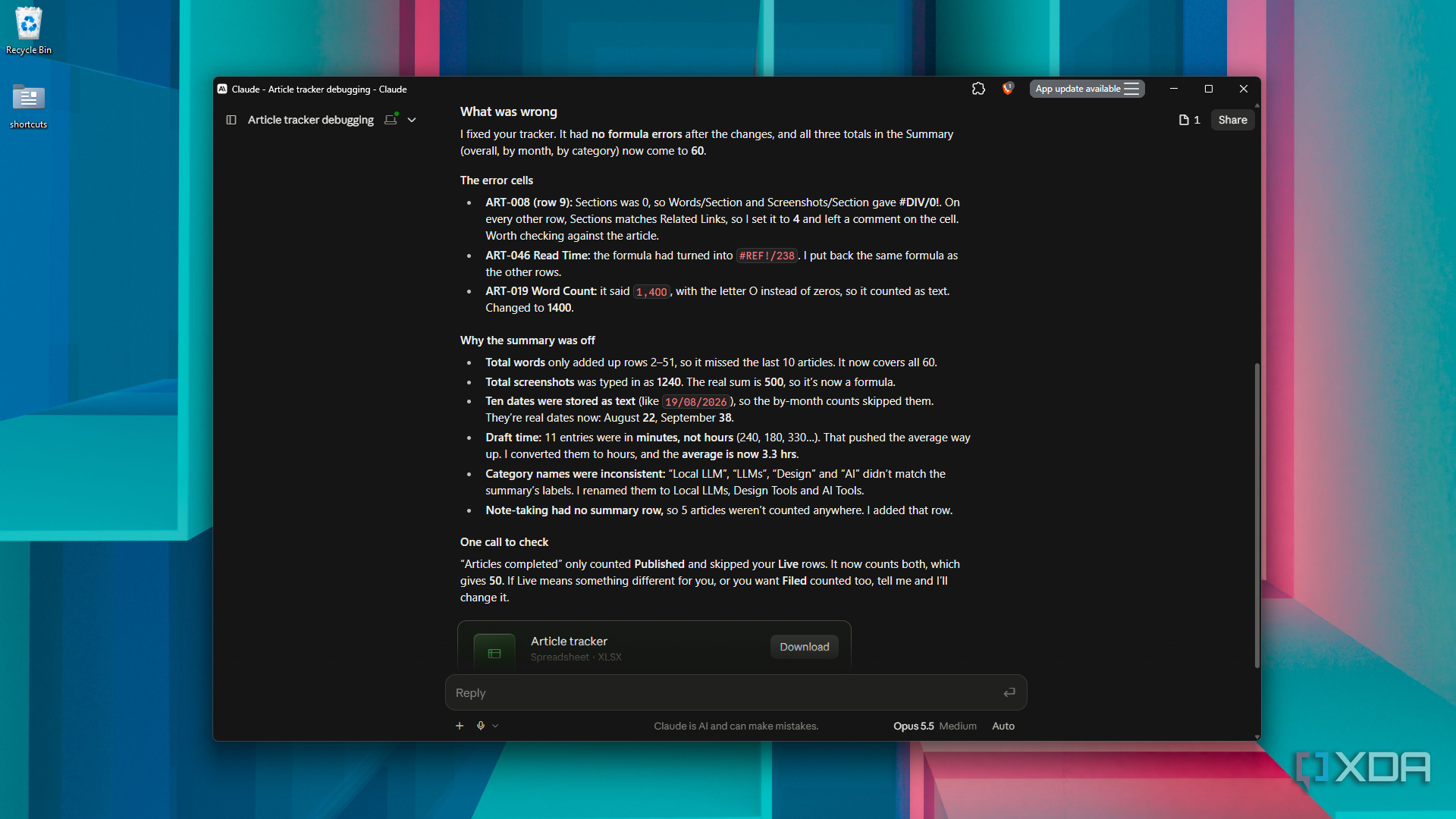Click the ART-008 (row 9) bold label
The width and height of the screenshot is (1456, 819).
(x=529, y=202)
